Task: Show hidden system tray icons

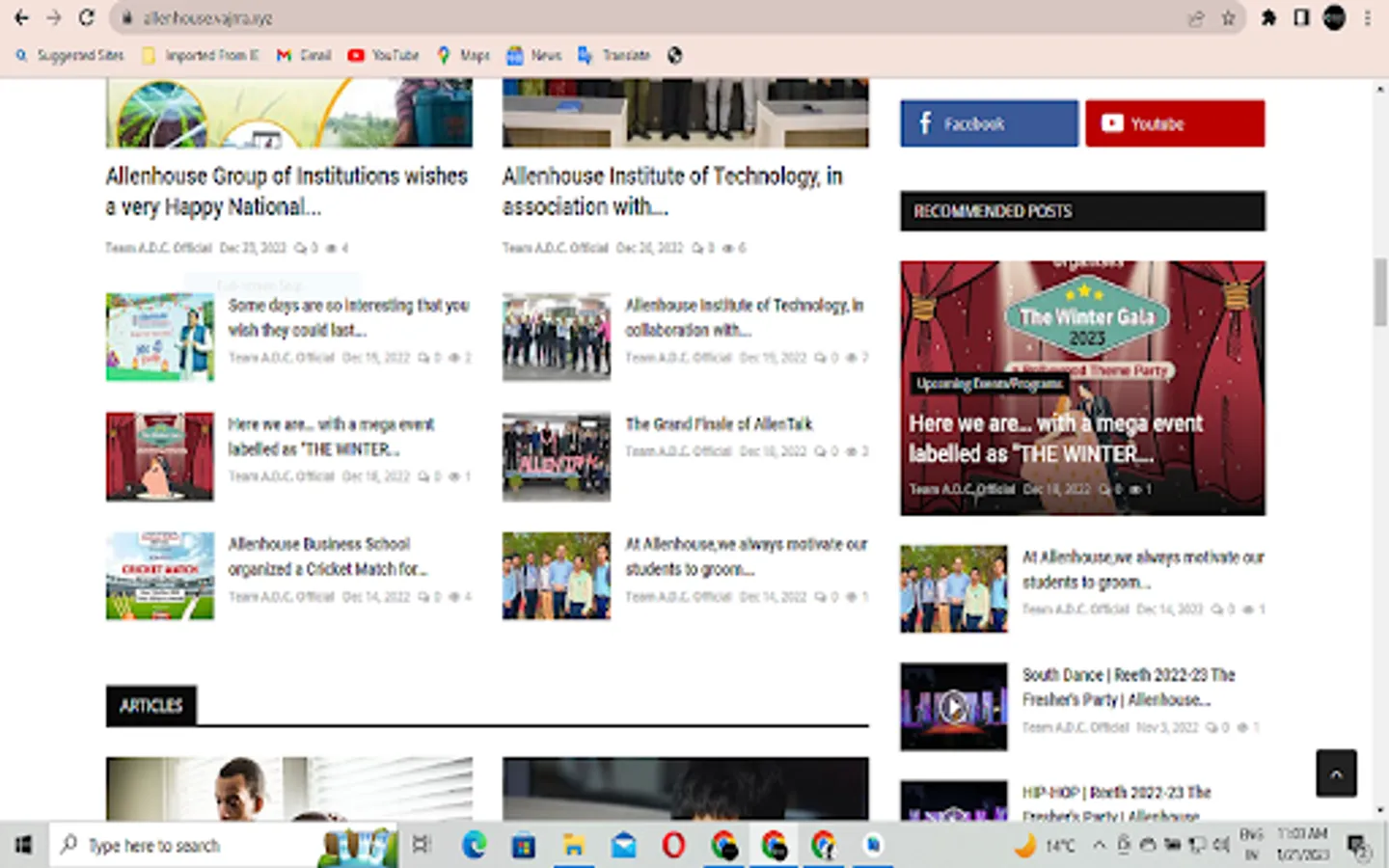Action: (x=1099, y=845)
